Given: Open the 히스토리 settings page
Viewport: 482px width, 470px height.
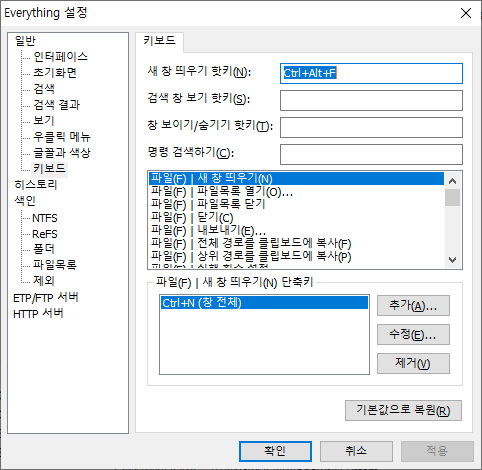Looking at the screenshot, I should pyautogui.click(x=36, y=184).
